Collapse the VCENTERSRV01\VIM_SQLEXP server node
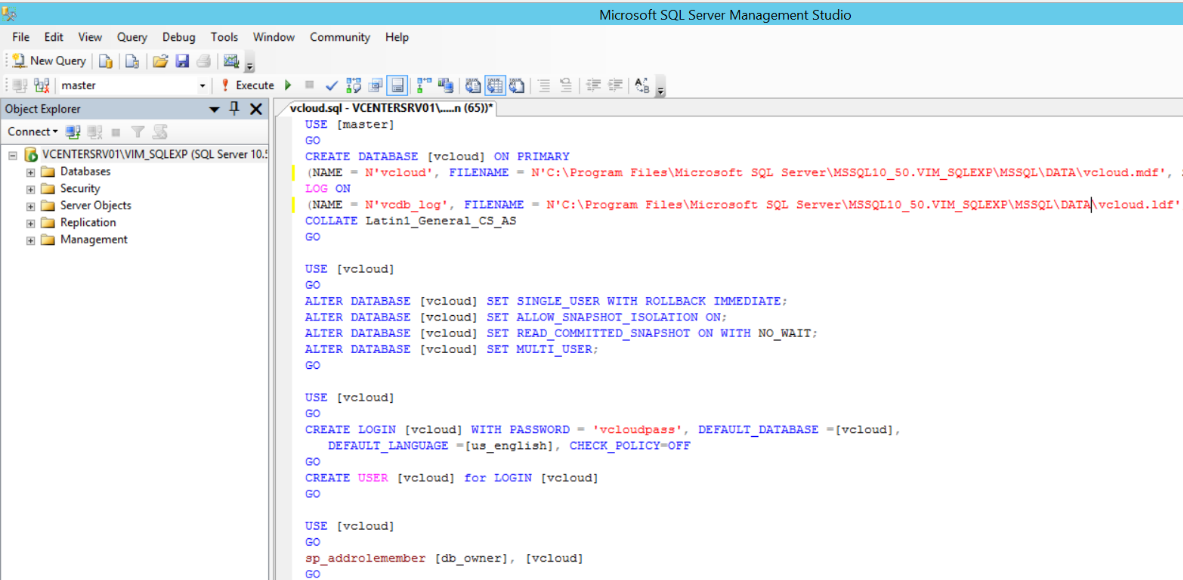This screenshot has height=580, width=1183. 14,155
